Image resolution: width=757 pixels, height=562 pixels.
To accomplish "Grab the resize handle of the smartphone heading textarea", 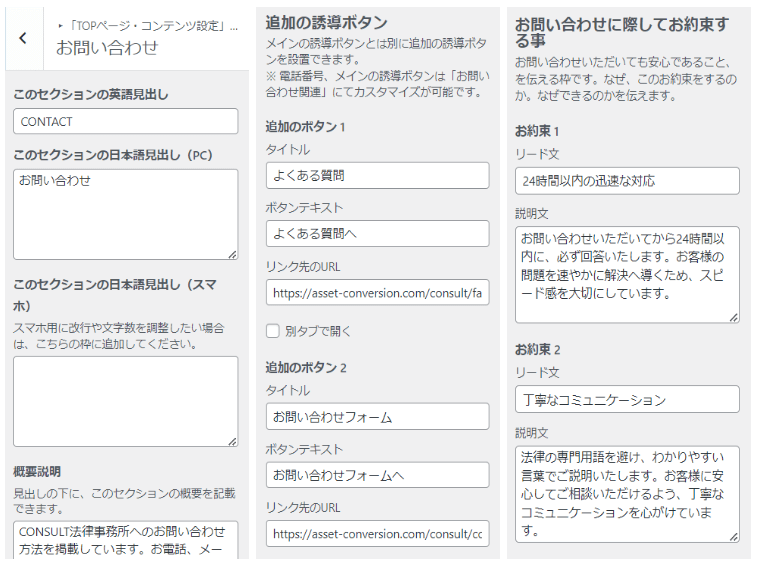I will click(233, 441).
